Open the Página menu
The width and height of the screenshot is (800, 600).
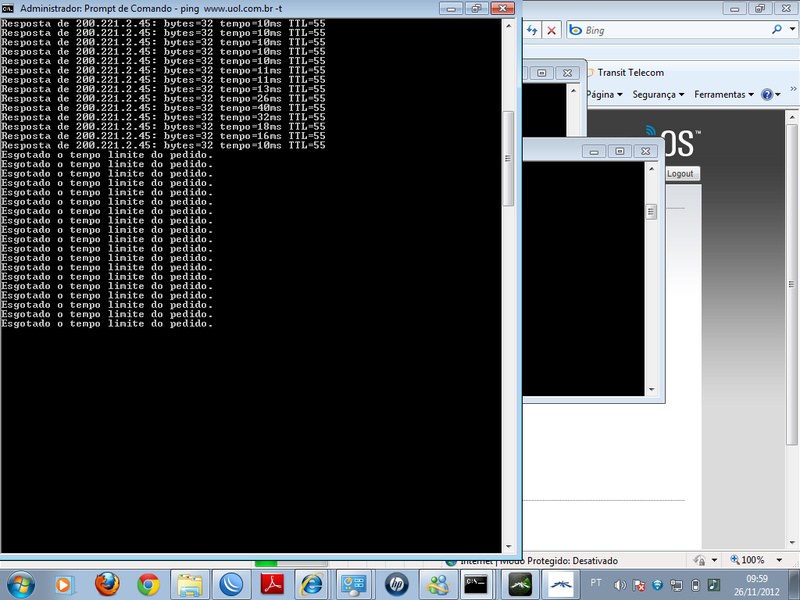point(605,94)
